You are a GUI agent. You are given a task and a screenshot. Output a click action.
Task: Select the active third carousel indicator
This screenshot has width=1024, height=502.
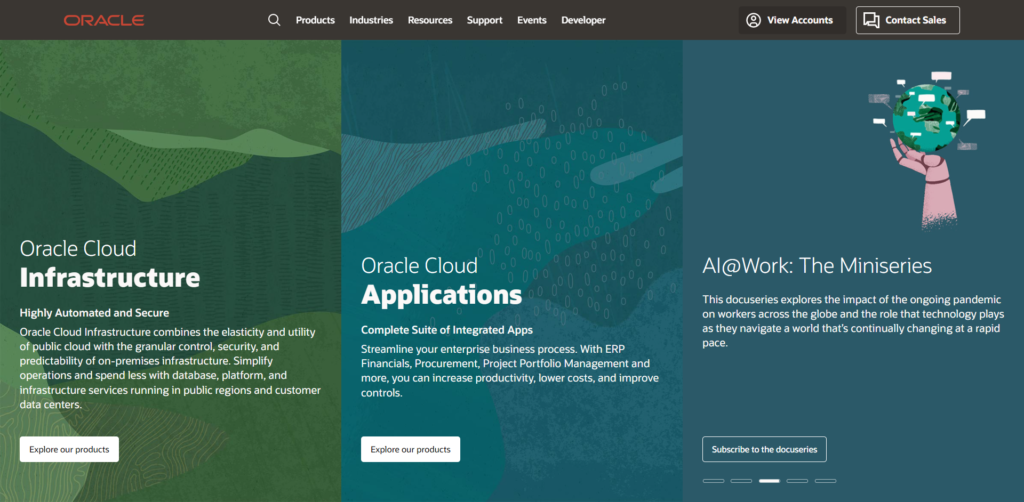pos(769,481)
